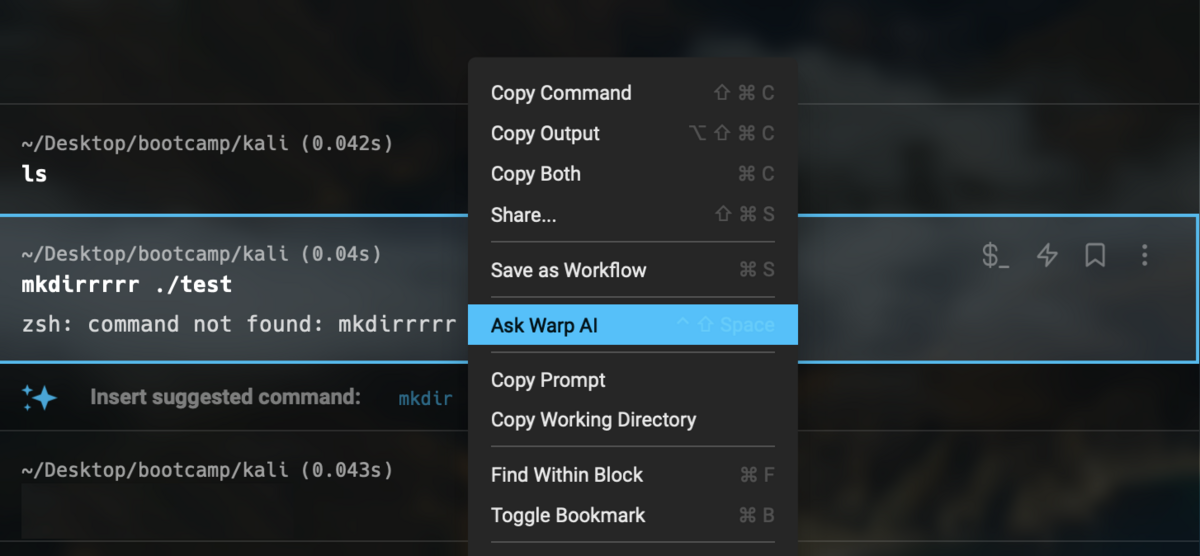Pick Copy Both in the context menu
This screenshot has width=1200, height=556.
click(633, 173)
